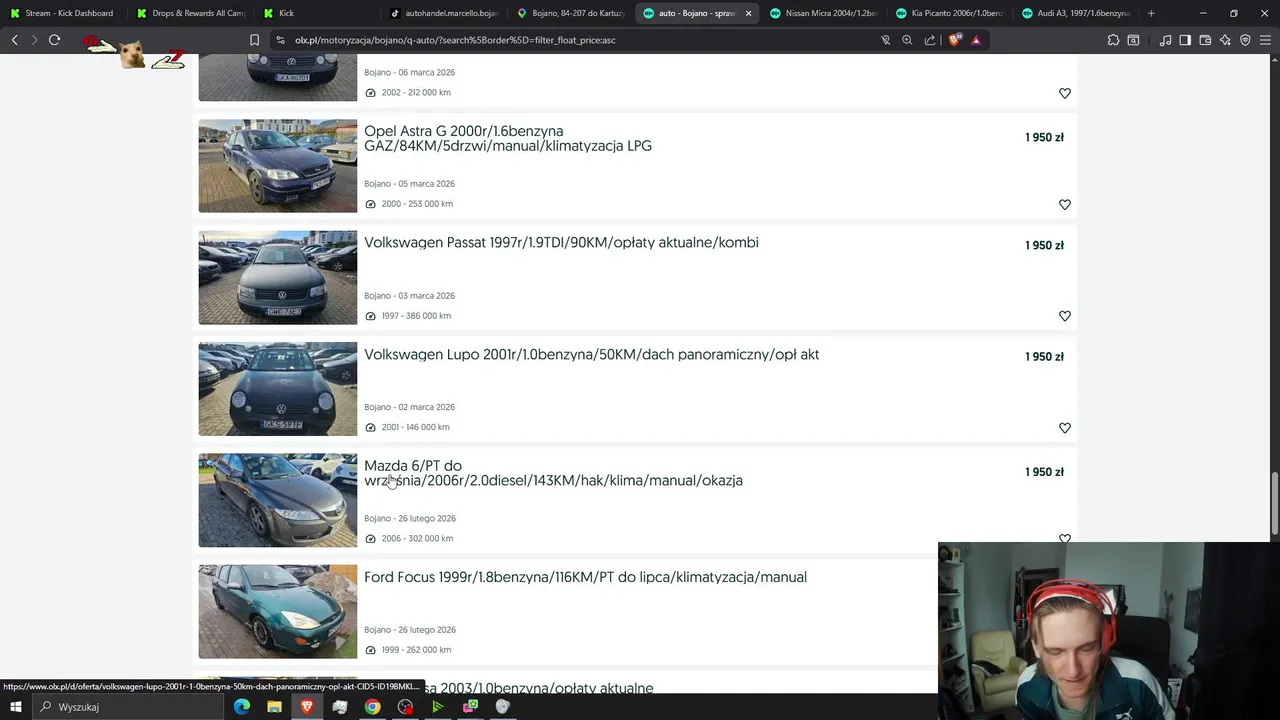This screenshot has width=1280, height=720.
Task: Go back with the browser back arrow
Action: pos(14,40)
